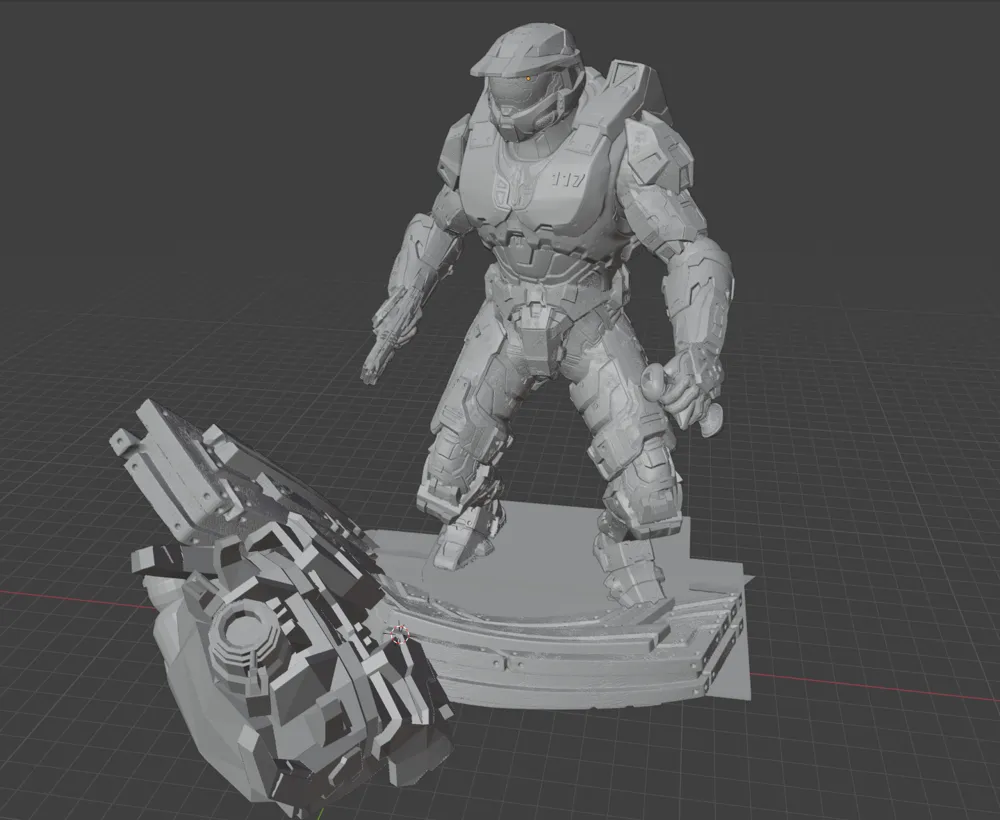
Task: Click the soldier's helmet visor
Action: click(517, 92)
